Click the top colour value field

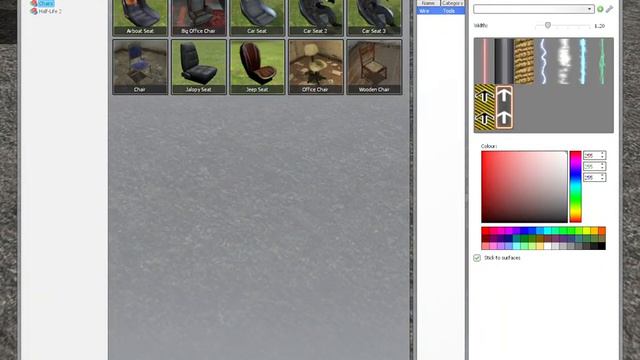point(594,156)
